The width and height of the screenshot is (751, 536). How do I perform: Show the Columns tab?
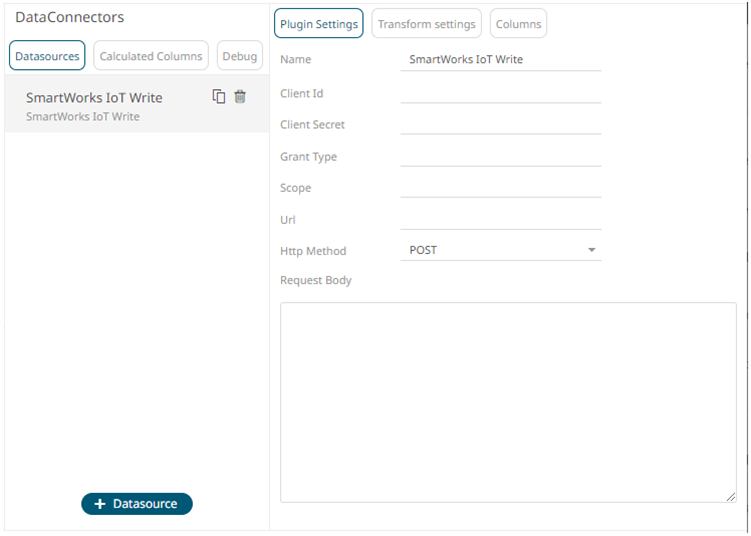click(x=518, y=24)
